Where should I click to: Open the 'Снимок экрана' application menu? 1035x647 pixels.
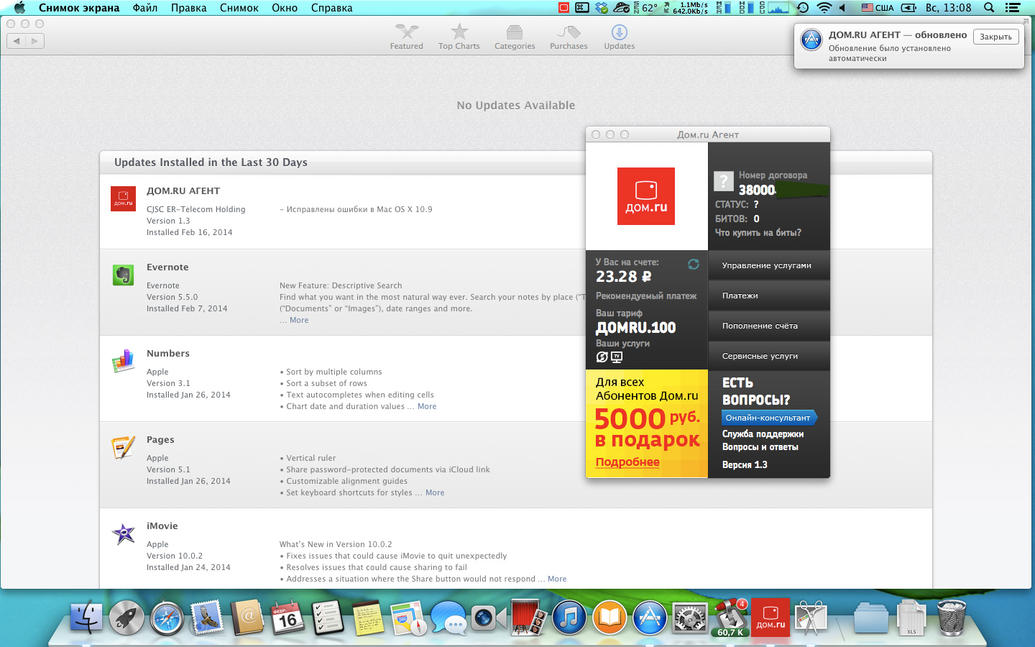(x=79, y=8)
